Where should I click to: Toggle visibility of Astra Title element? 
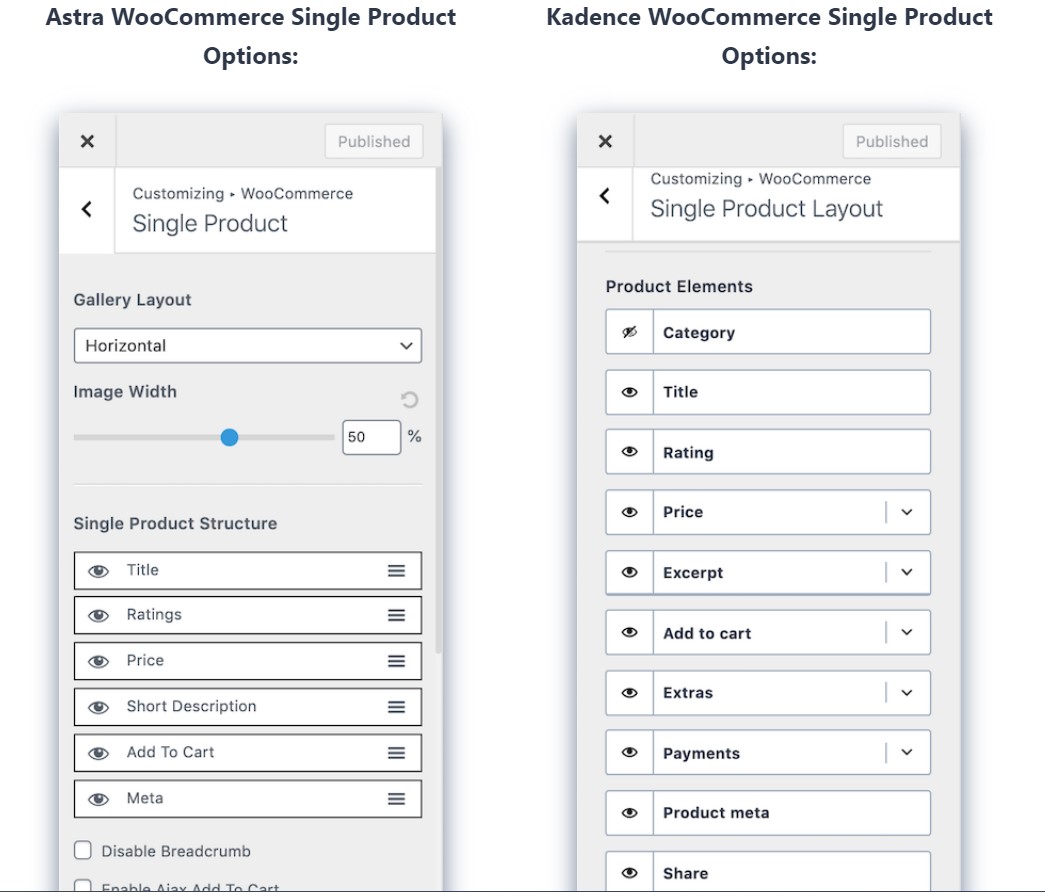(x=99, y=571)
